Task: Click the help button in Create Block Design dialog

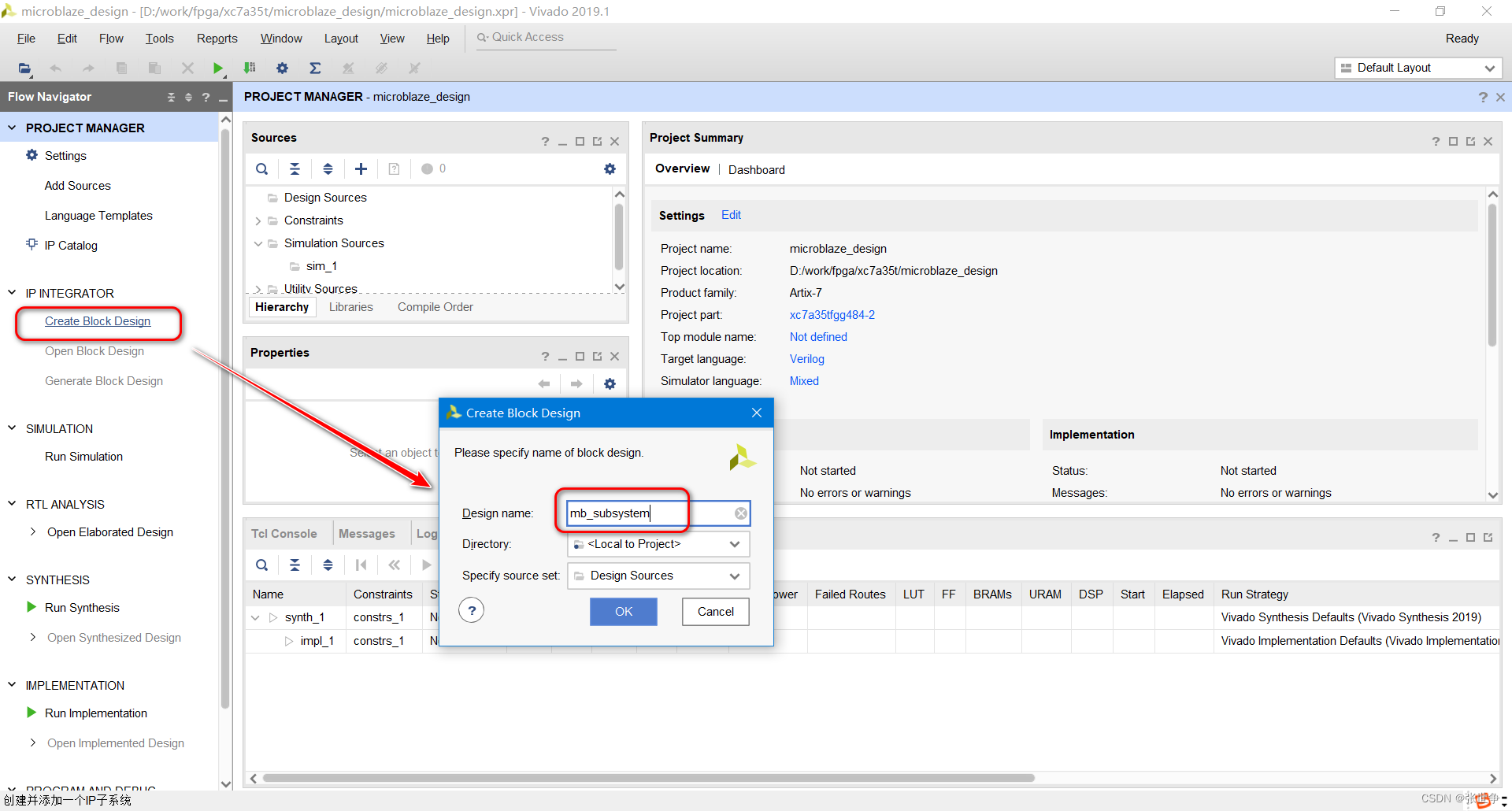Action: coord(472,610)
